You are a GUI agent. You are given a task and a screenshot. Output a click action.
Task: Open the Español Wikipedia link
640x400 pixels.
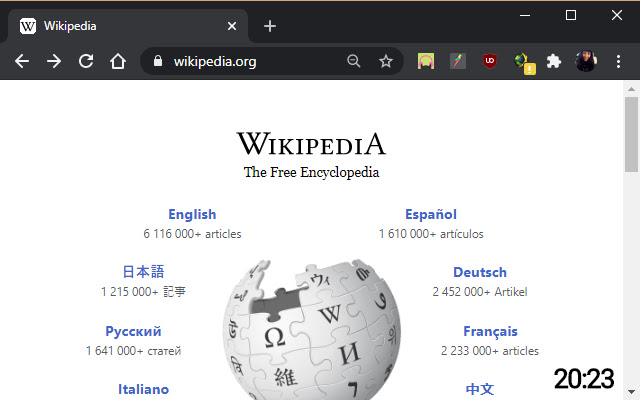click(431, 214)
